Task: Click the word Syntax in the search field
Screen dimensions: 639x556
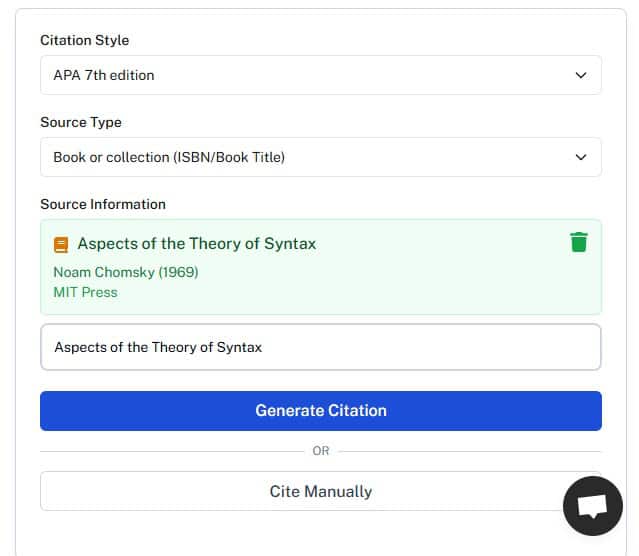Action: tap(239, 347)
